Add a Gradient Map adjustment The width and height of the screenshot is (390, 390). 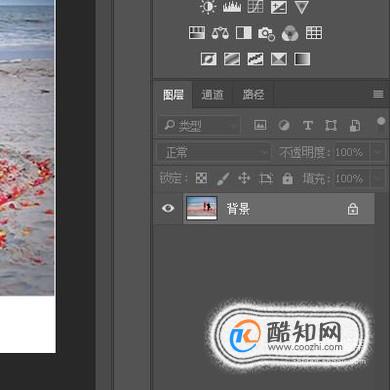coord(302,59)
